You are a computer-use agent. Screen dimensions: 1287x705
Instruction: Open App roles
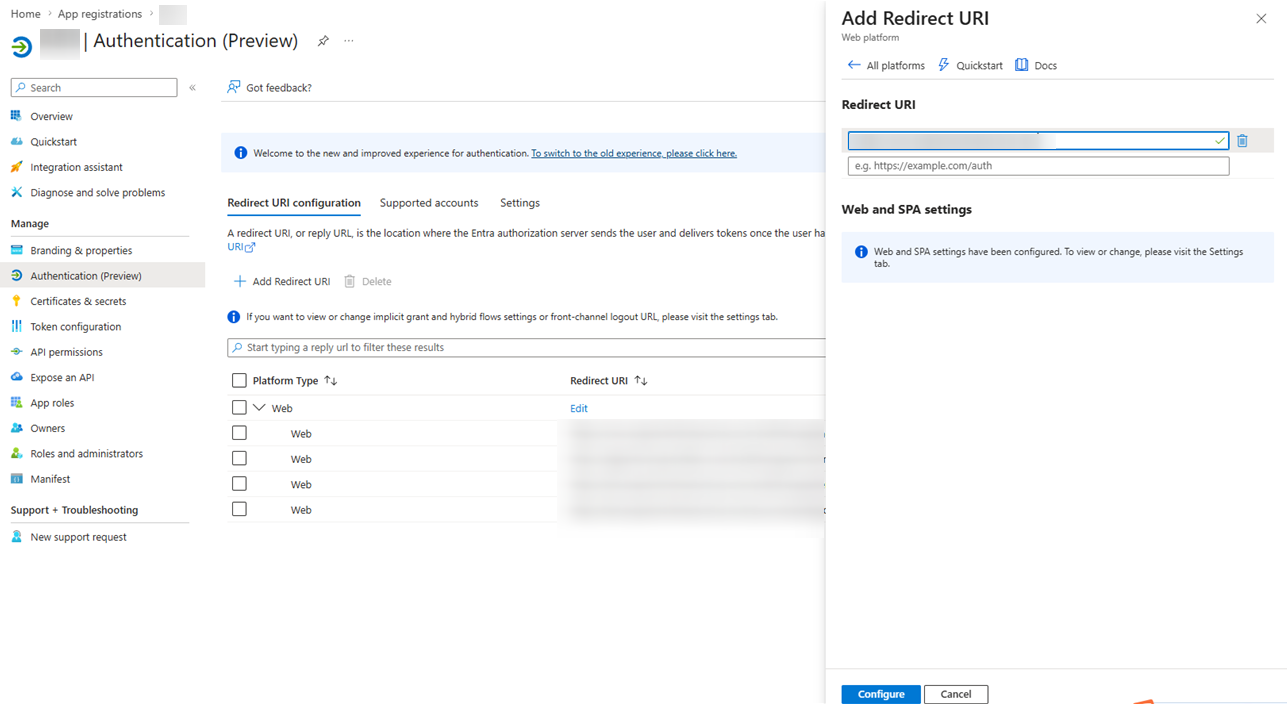click(52, 403)
